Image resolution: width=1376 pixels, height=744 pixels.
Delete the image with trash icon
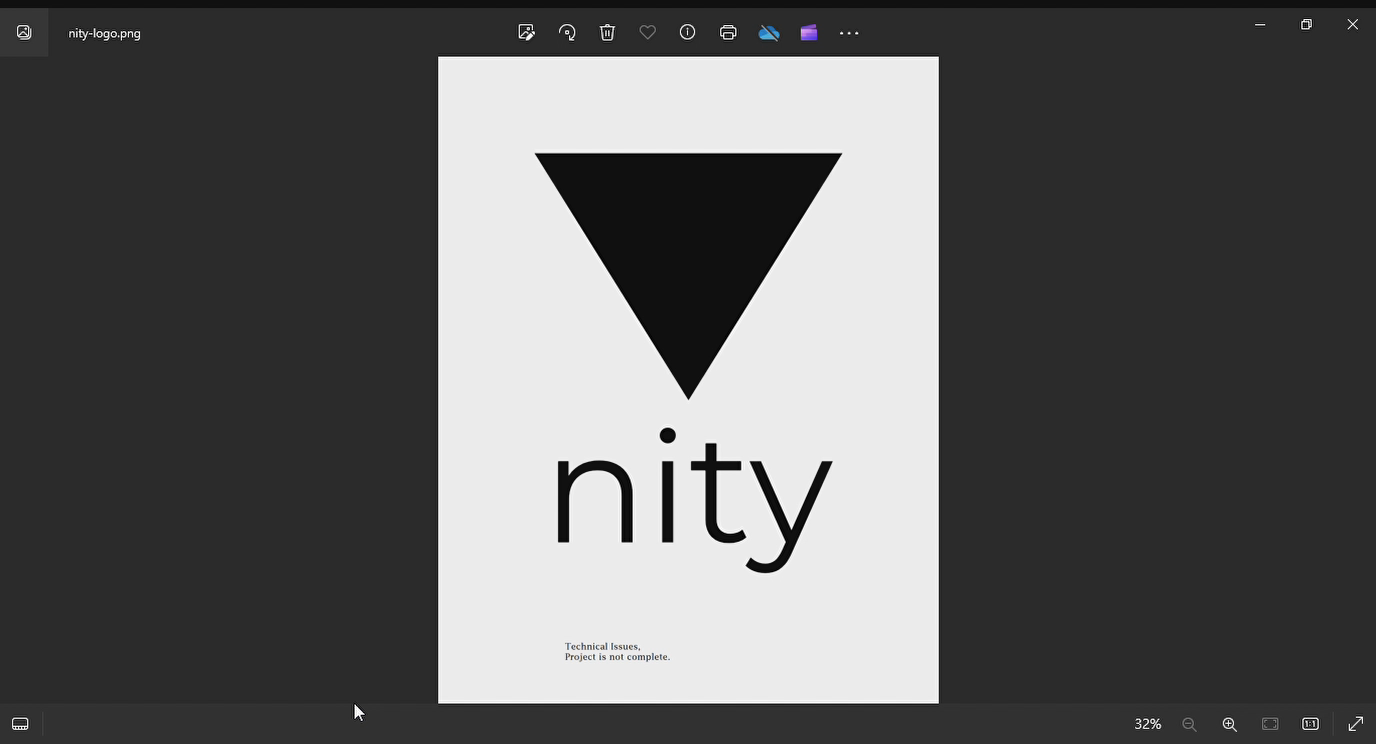coord(607,33)
